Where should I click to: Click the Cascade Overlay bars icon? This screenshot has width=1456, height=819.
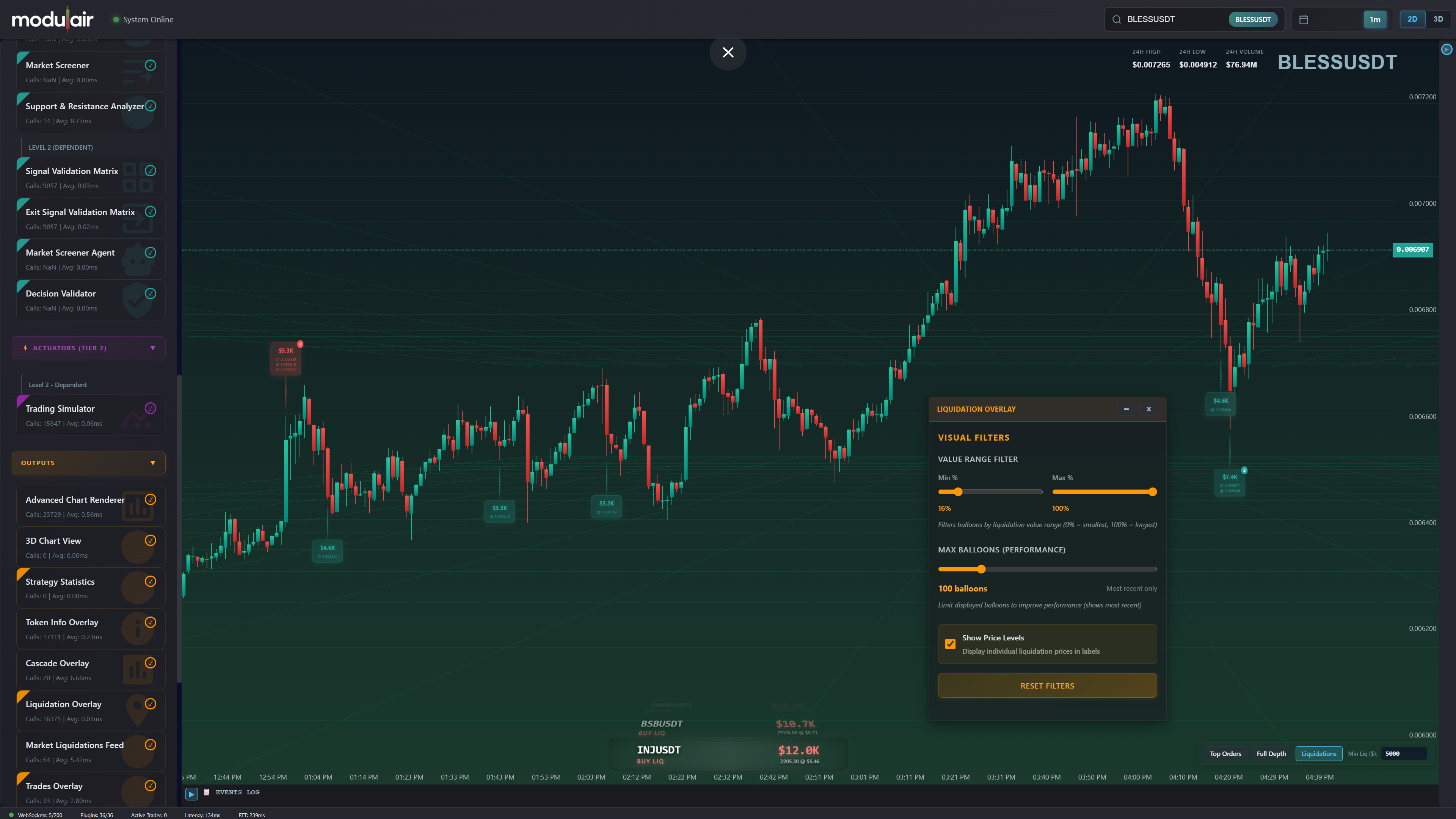137,670
